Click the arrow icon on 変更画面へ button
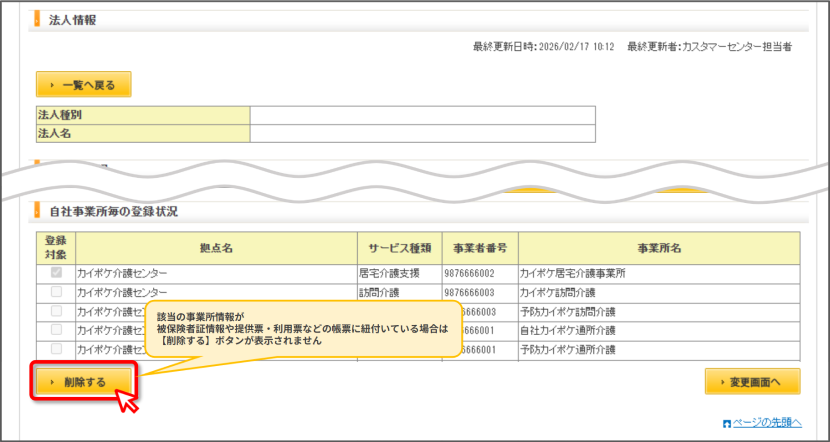Viewport: 830px width, 442px height. (723, 382)
